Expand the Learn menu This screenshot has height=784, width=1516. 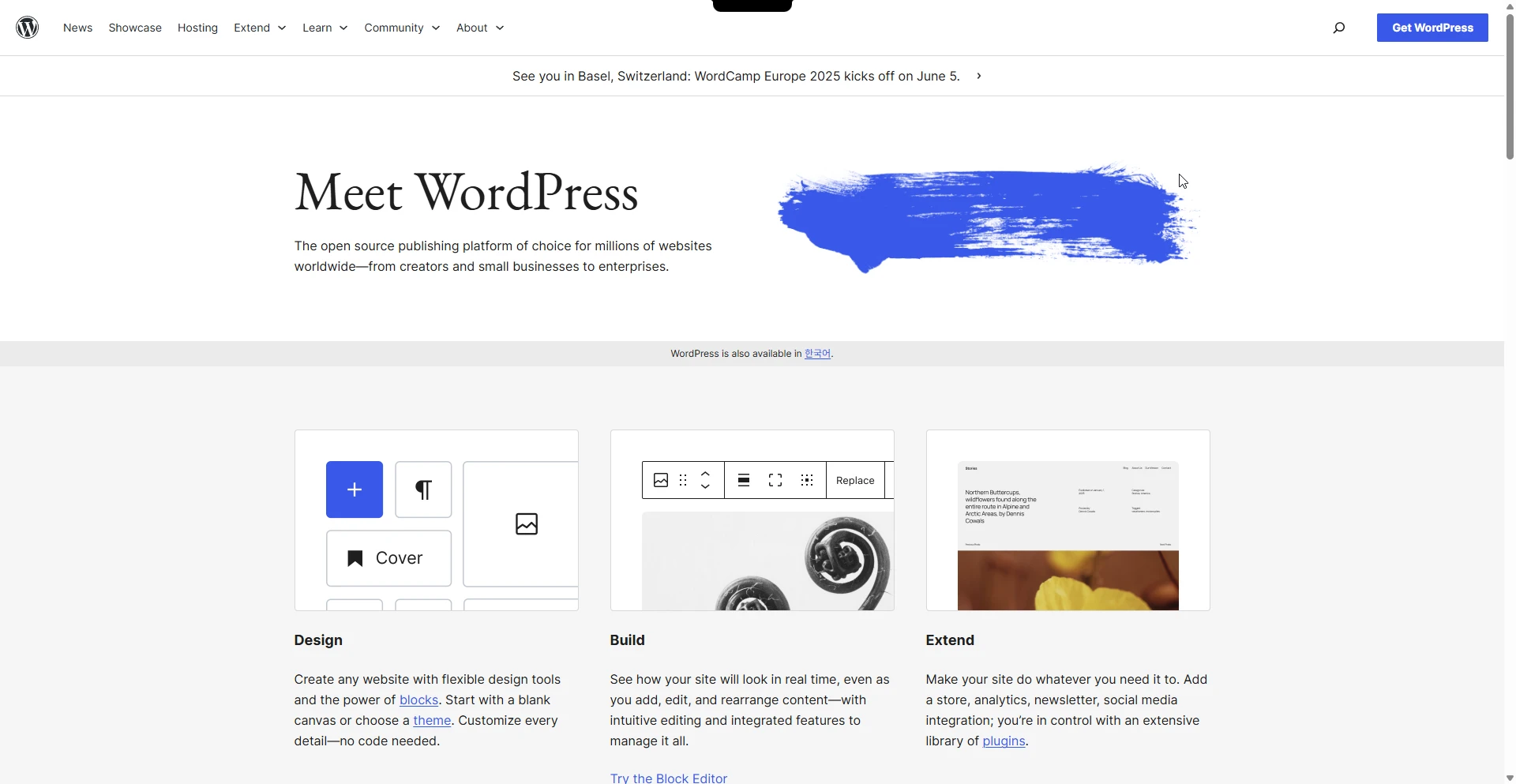[325, 28]
